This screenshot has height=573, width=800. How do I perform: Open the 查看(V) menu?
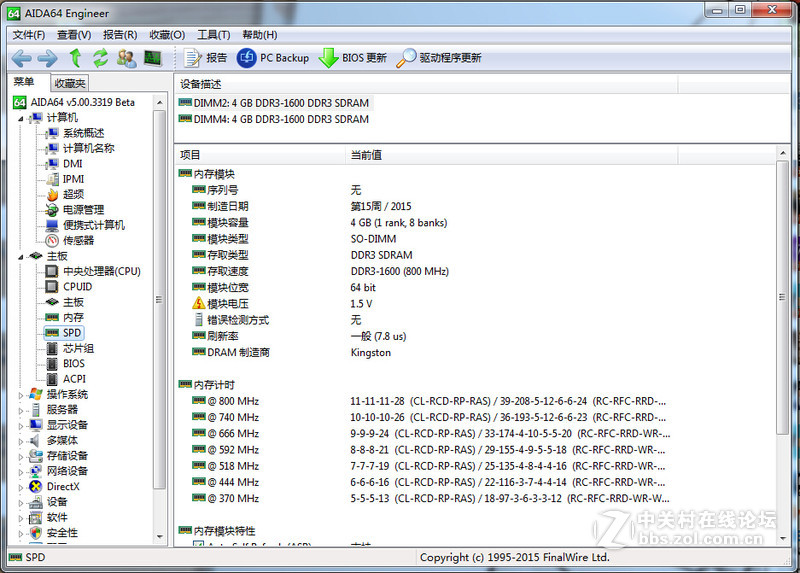[x=74, y=35]
